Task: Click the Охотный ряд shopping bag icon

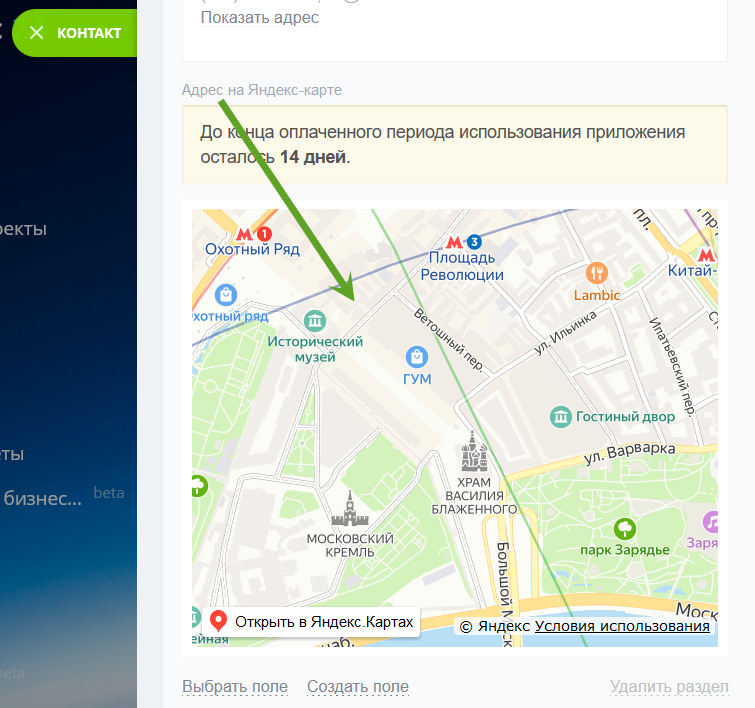Action: point(226,295)
